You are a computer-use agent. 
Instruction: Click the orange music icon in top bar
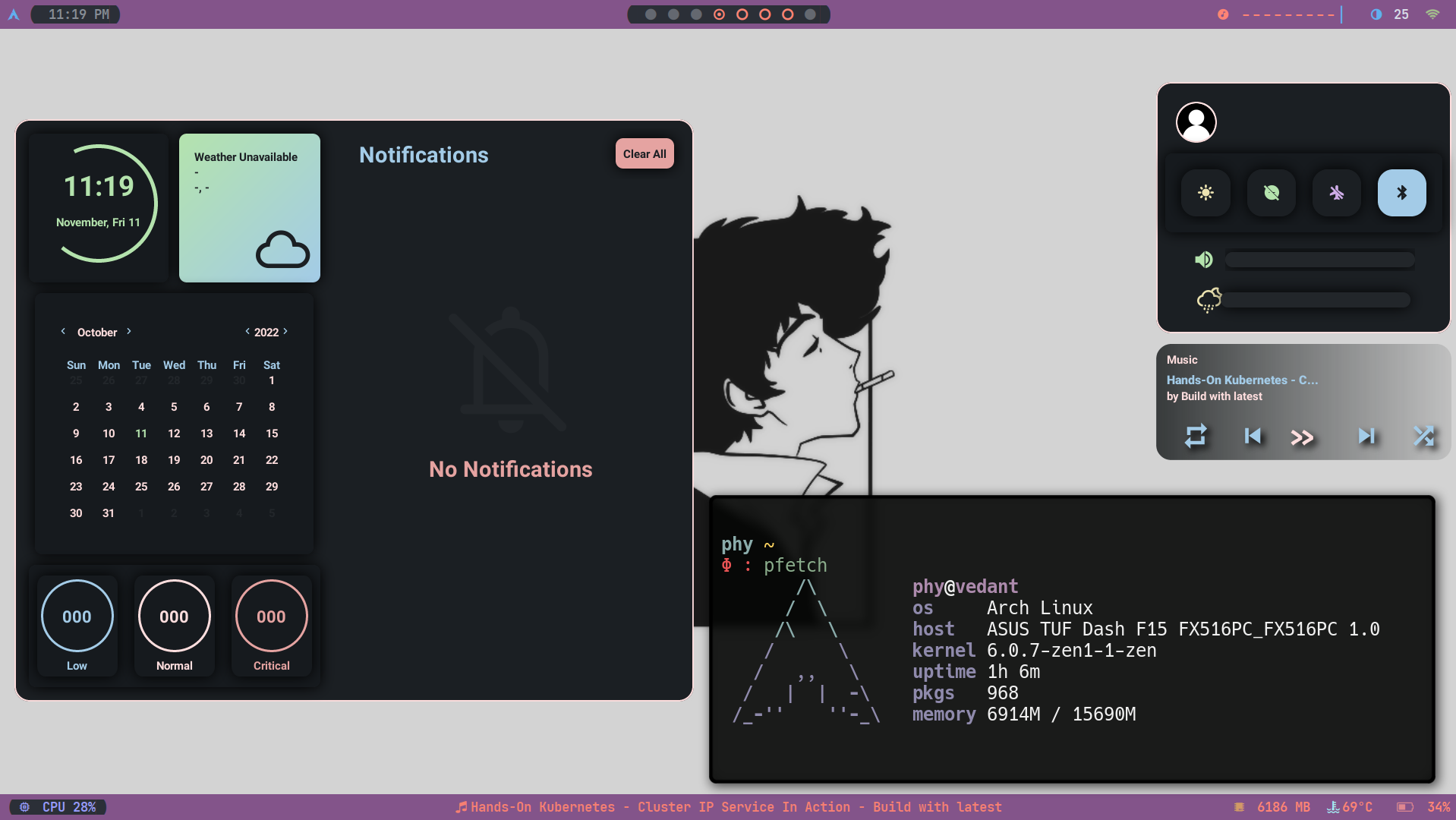tap(1223, 14)
